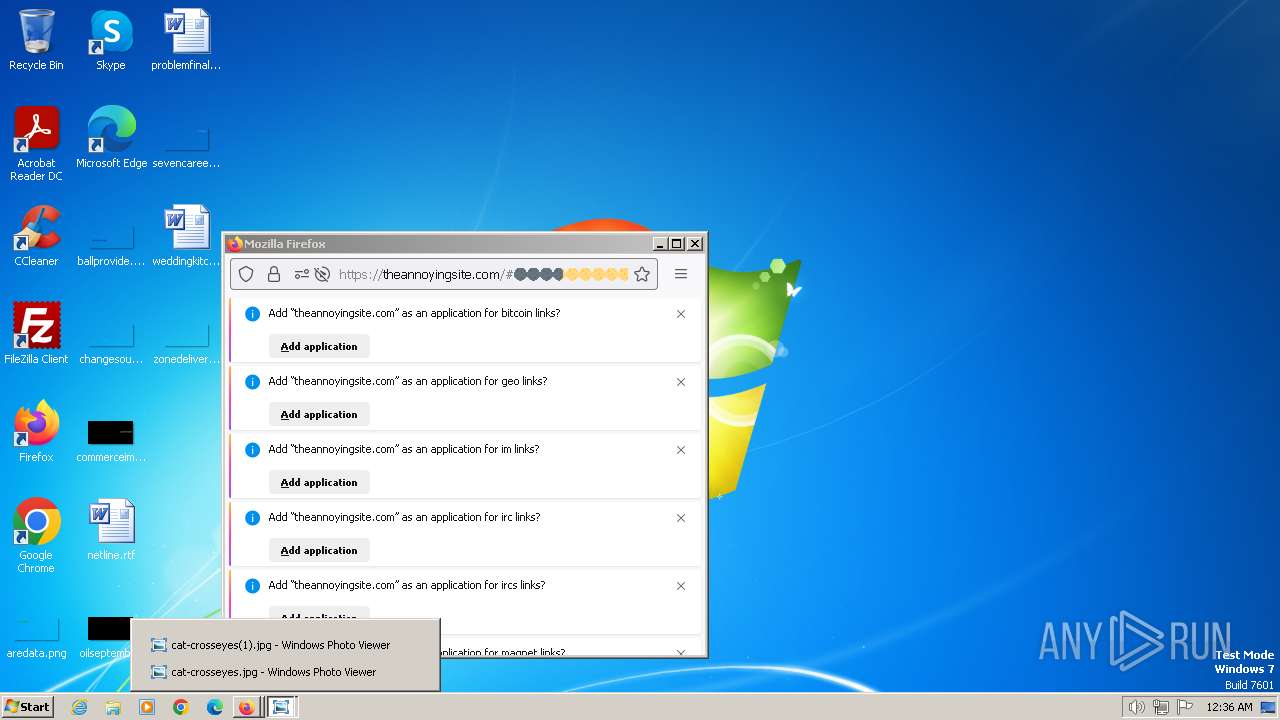Open the problemfinal Word document icon
Screen dimensions: 1280x720
[186, 40]
